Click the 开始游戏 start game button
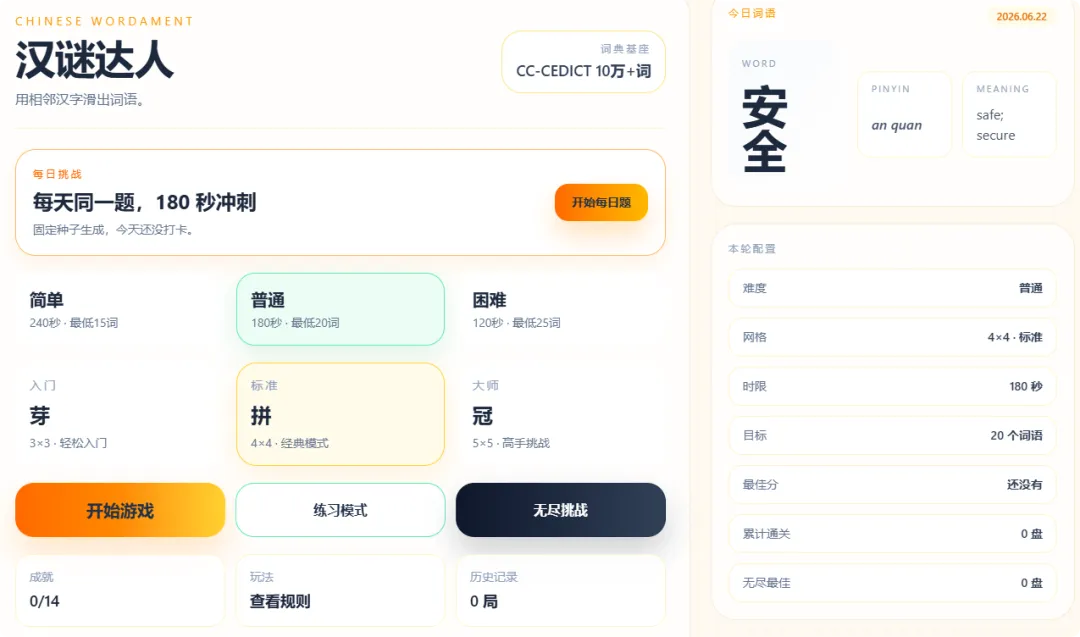1080x637 pixels. (120, 510)
